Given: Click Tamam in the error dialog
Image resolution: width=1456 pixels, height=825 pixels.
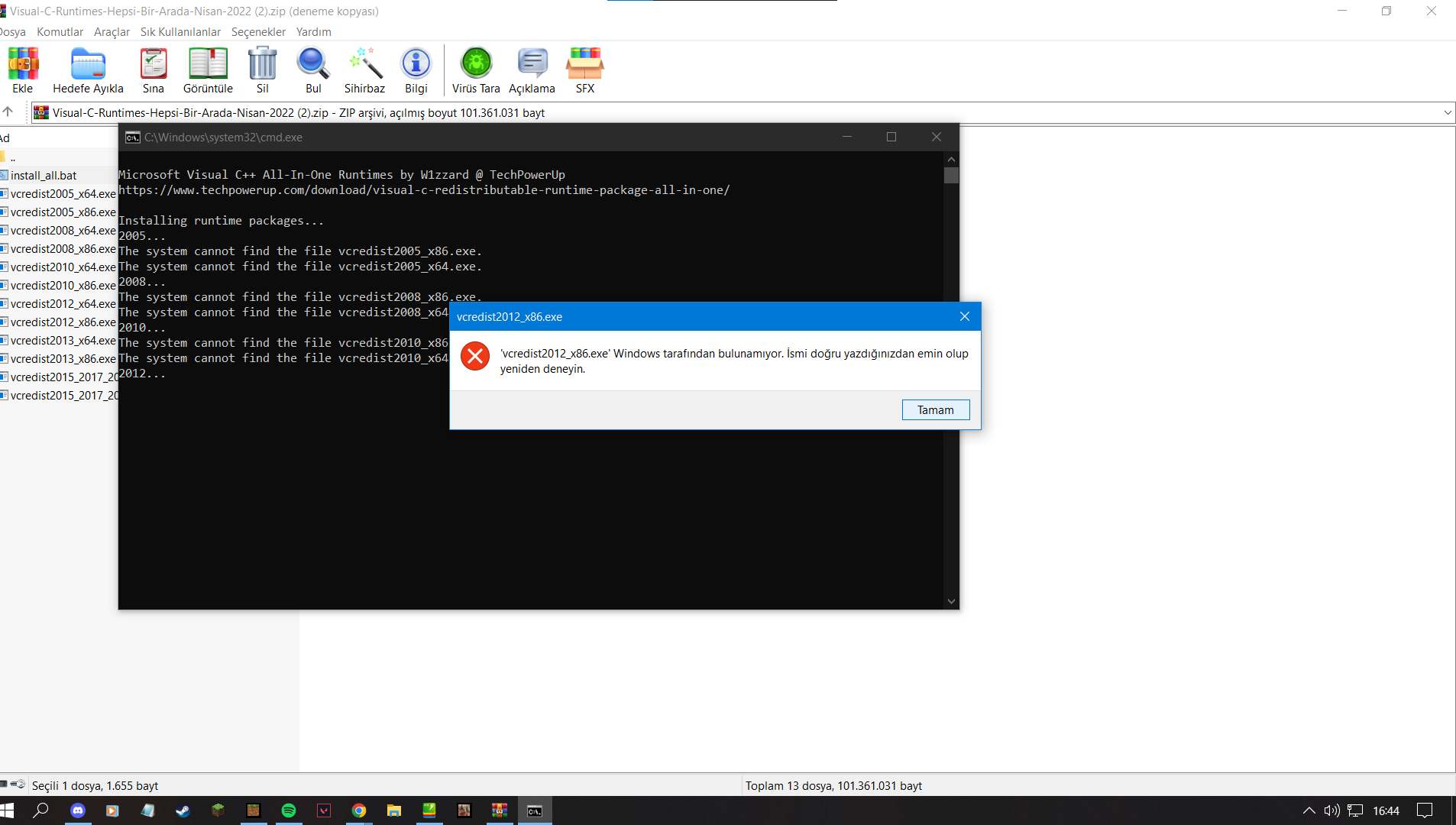Looking at the screenshot, I should [x=936, y=410].
